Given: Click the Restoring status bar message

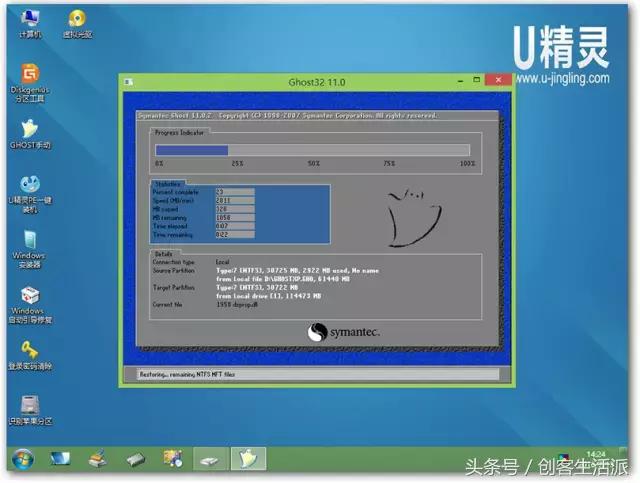Looking at the screenshot, I should click(187, 374).
